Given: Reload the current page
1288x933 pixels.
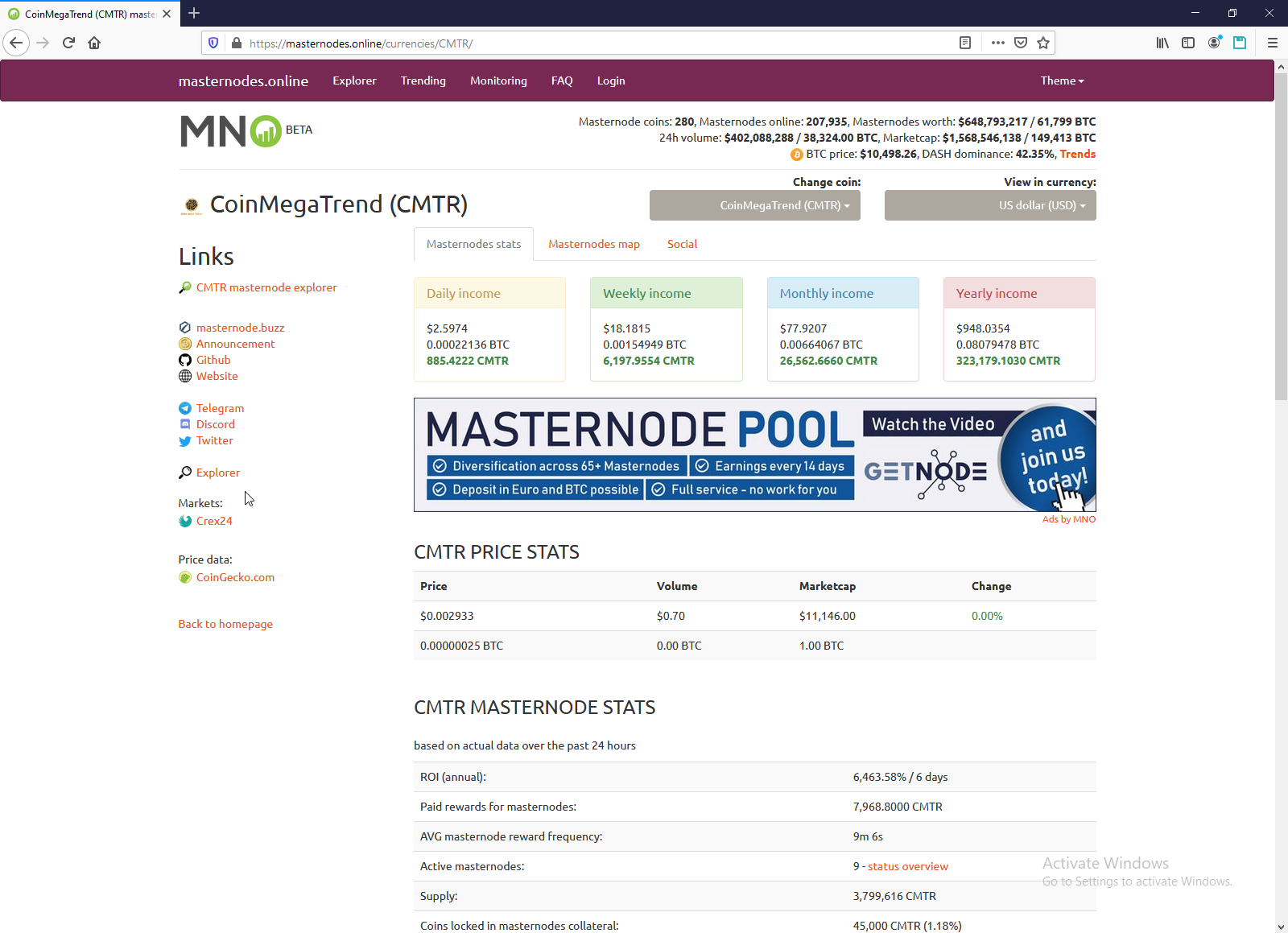Looking at the screenshot, I should tap(68, 43).
